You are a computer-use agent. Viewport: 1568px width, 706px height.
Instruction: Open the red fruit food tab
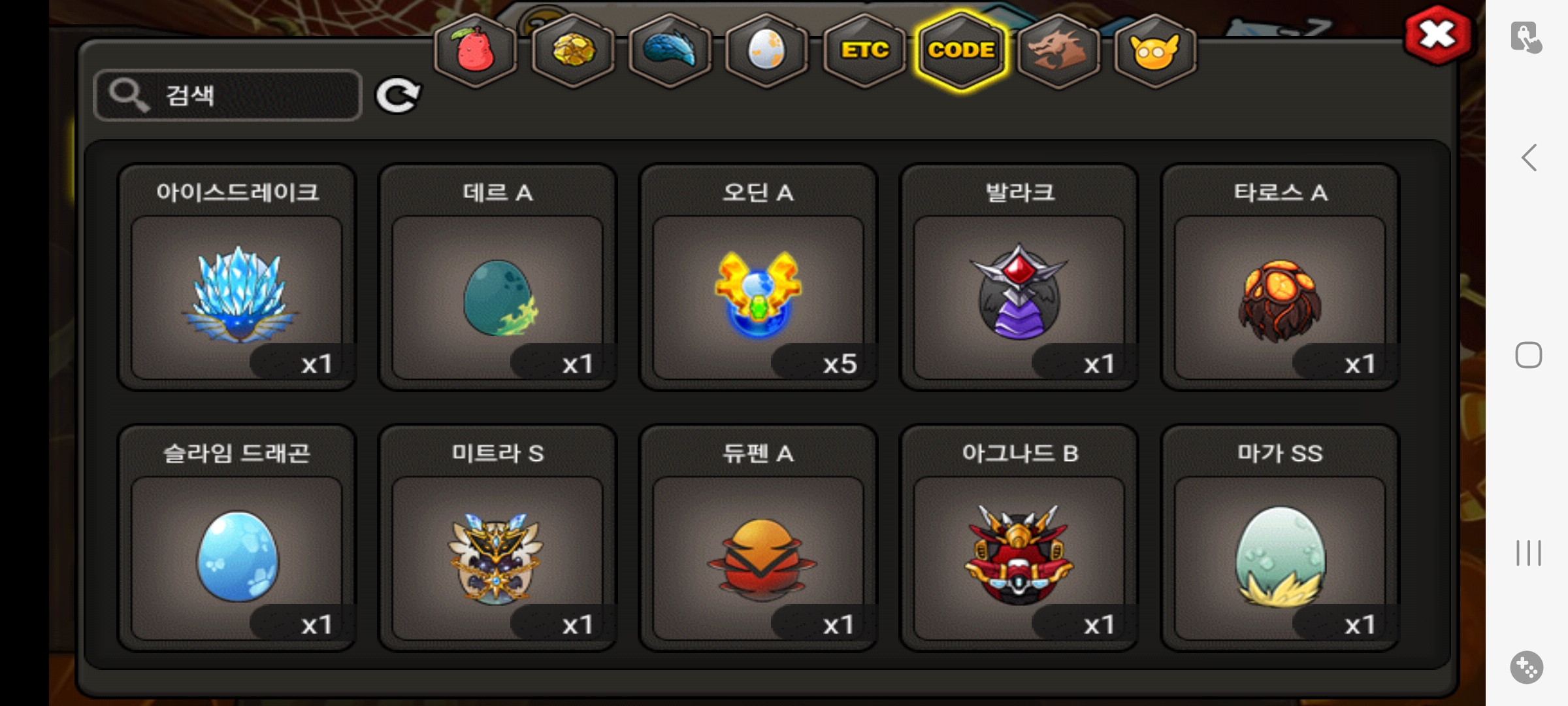476,50
